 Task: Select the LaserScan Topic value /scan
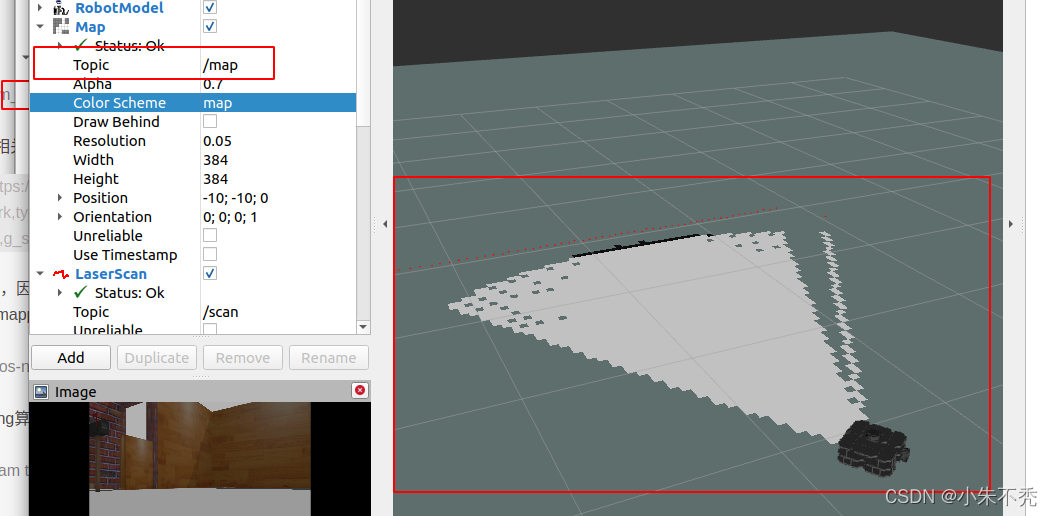tap(220, 312)
